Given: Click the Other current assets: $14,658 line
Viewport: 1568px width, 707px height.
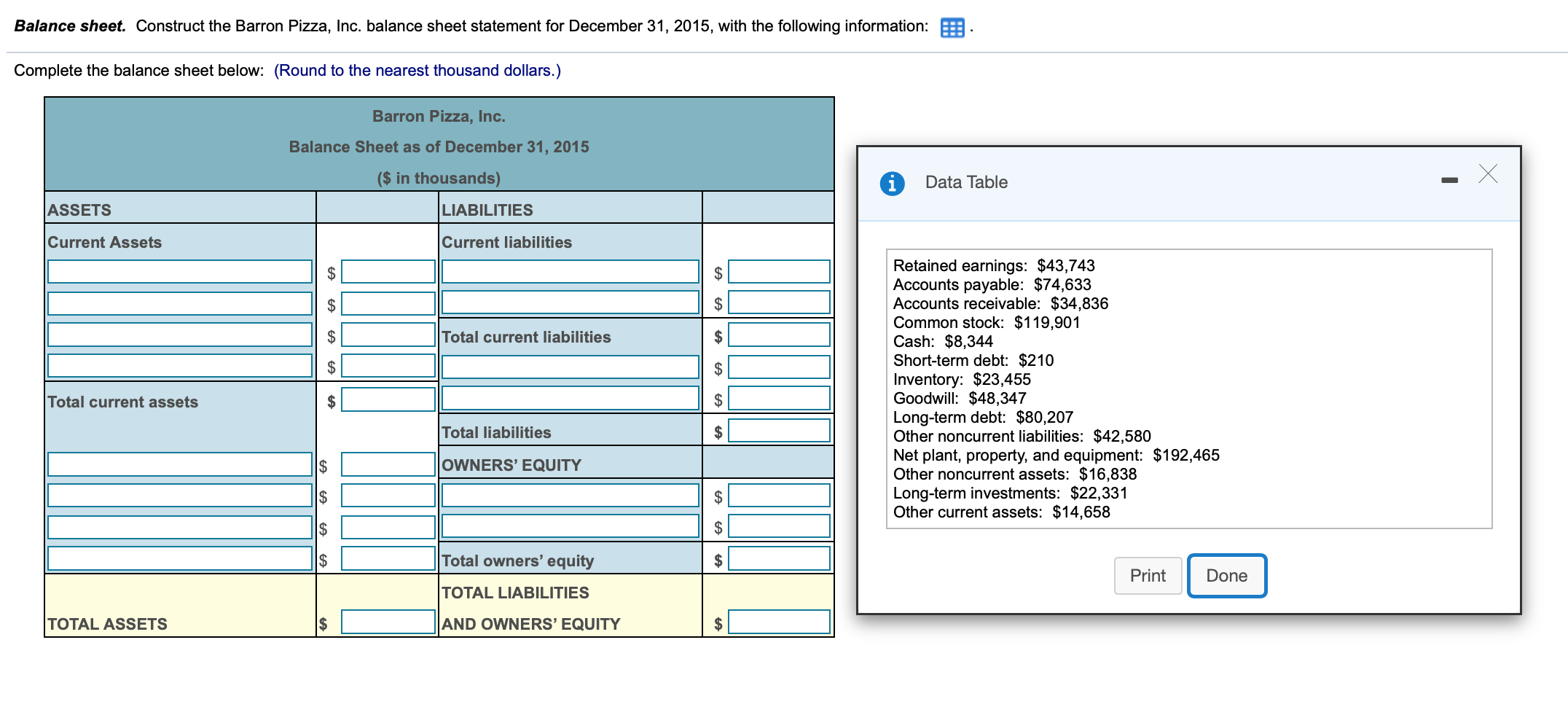Looking at the screenshot, I should point(1001,512).
